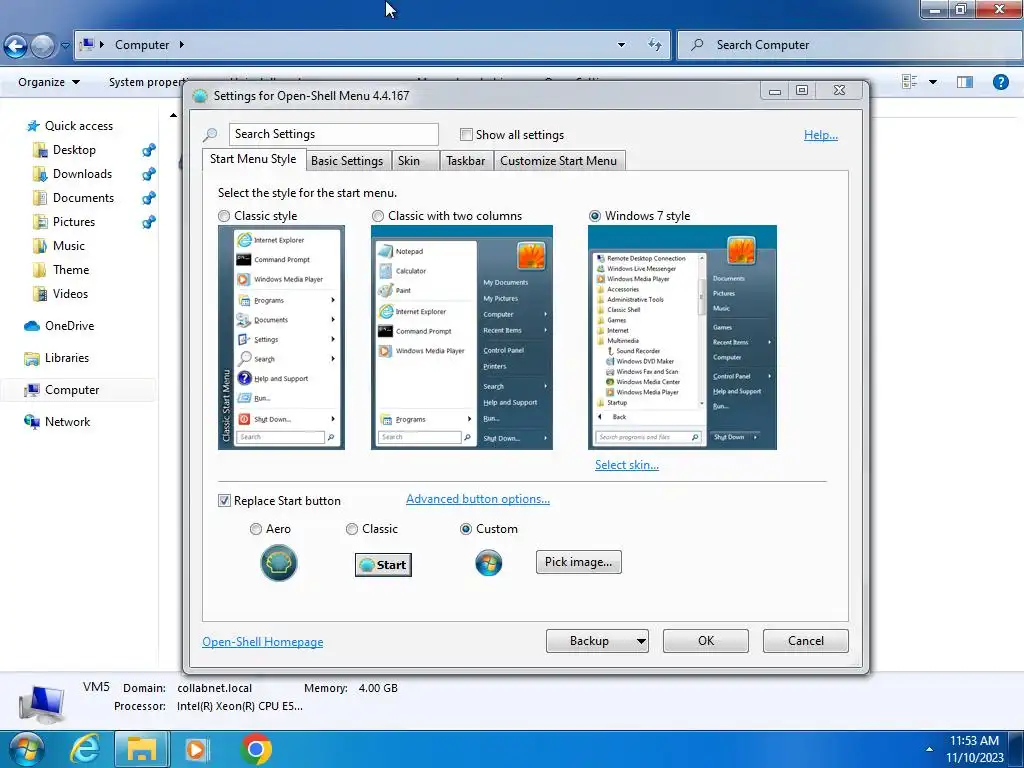Image resolution: width=1024 pixels, height=768 pixels.
Task: Click the refresh icon in address bar
Action: click(654, 44)
